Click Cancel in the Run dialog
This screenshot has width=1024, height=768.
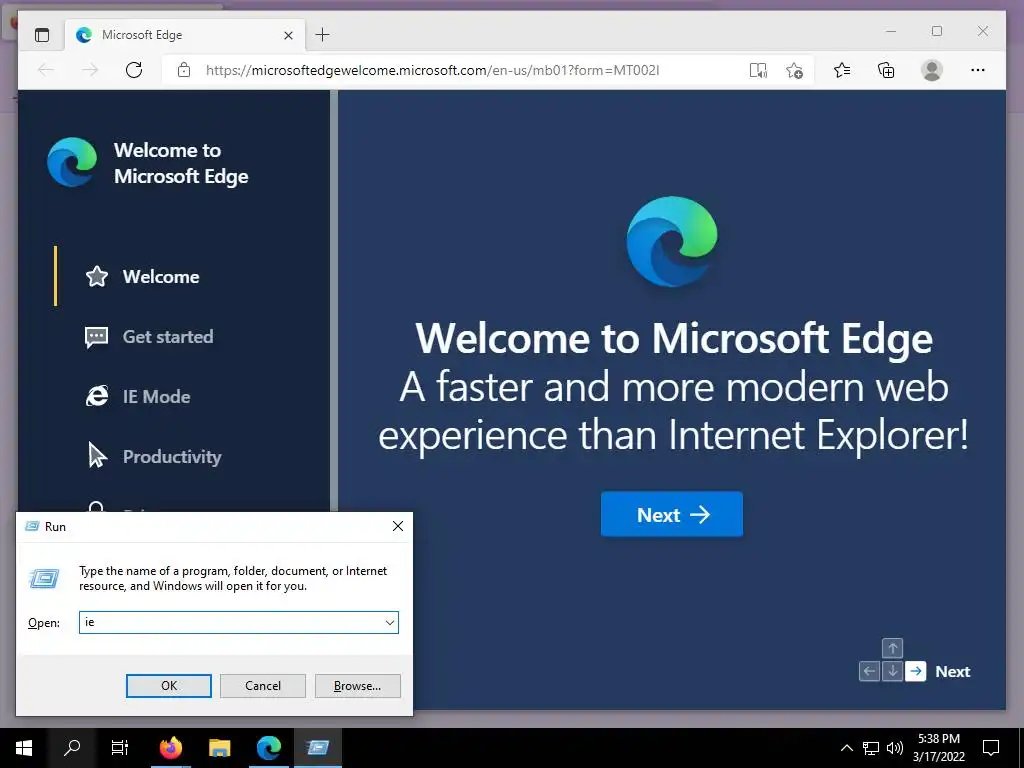coord(263,686)
